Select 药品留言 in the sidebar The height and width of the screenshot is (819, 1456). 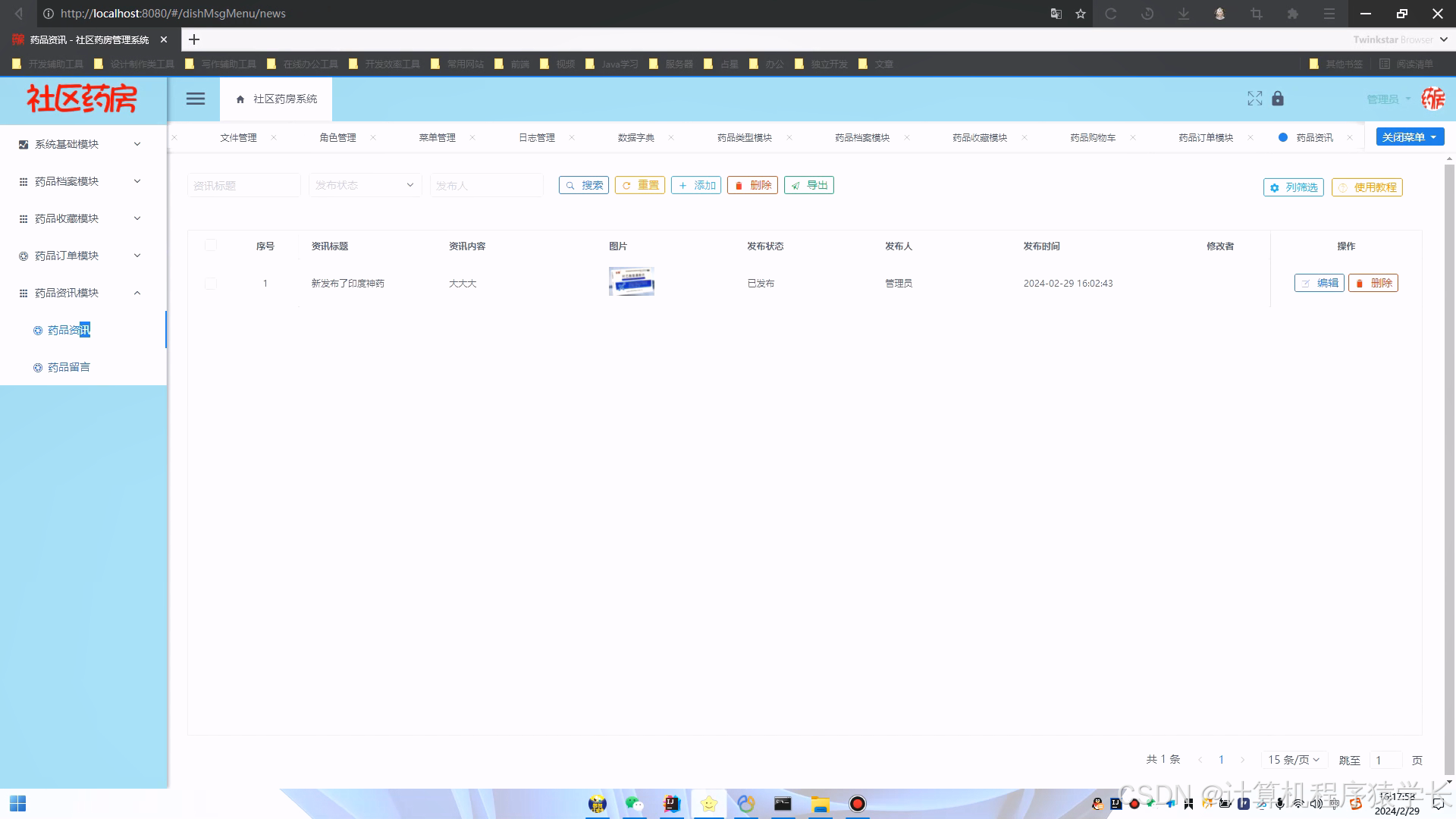pos(69,367)
